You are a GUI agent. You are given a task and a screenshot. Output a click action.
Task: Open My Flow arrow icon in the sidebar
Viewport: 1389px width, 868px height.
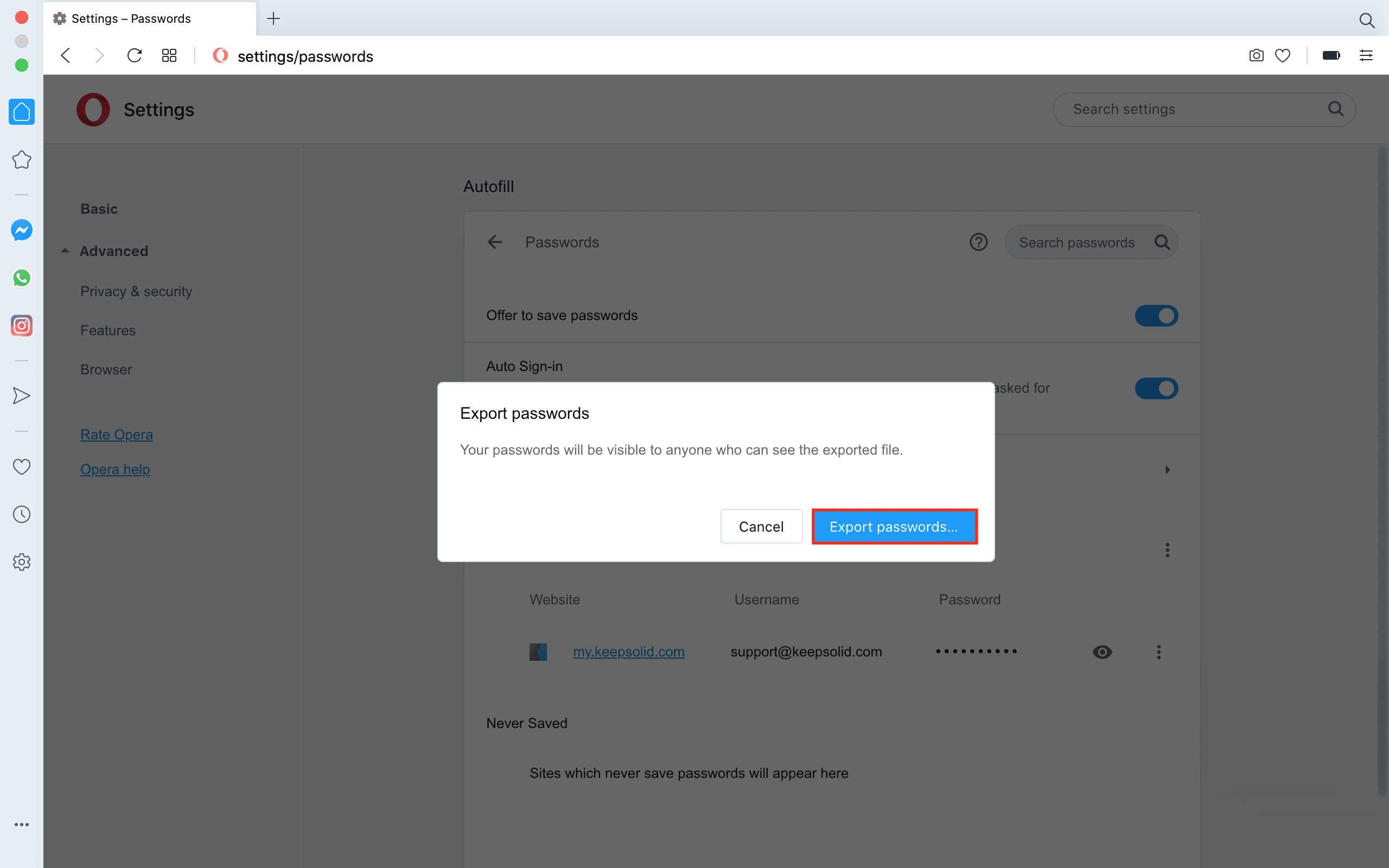coord(21,395)
